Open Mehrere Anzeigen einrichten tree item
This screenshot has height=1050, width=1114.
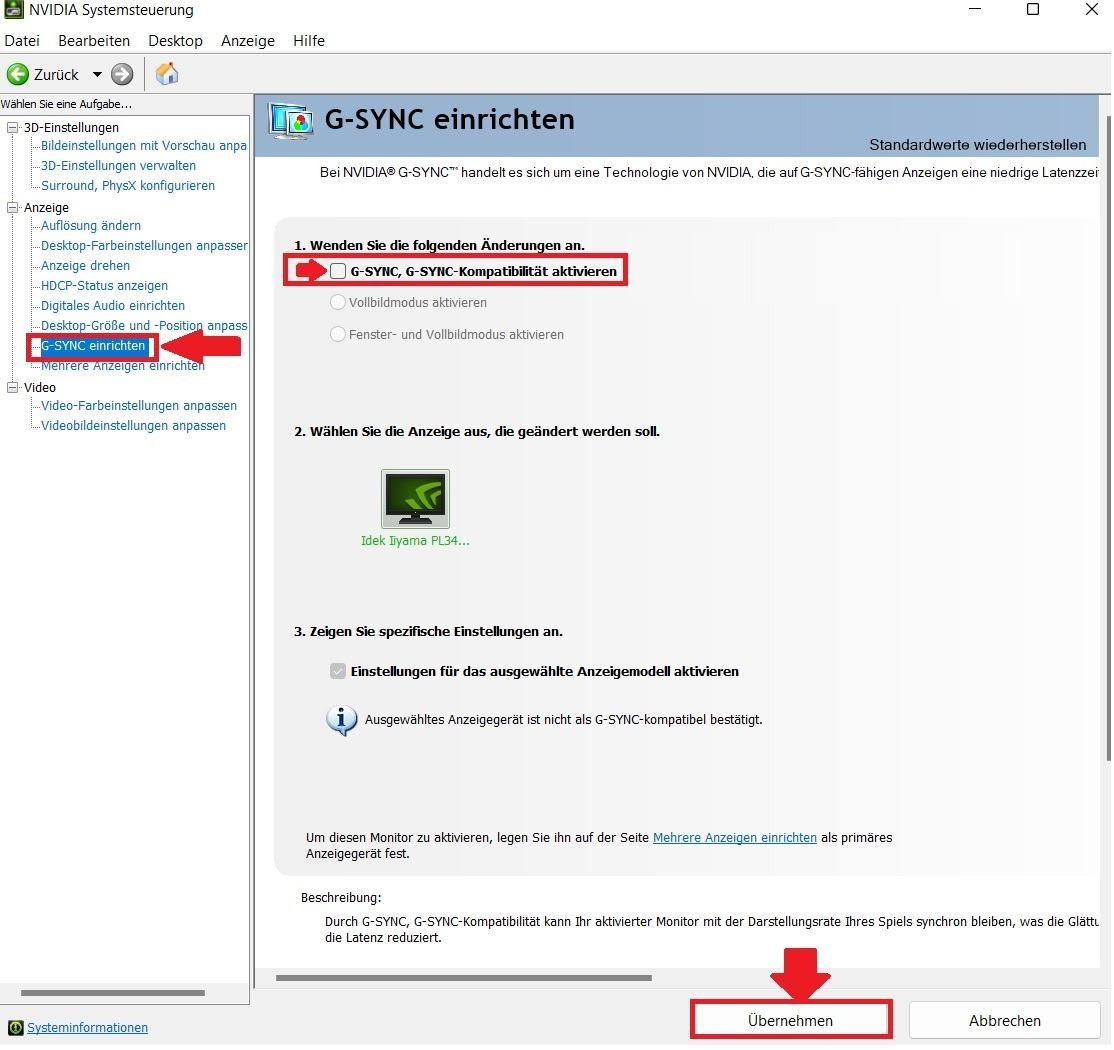click(x=123, y=366)
